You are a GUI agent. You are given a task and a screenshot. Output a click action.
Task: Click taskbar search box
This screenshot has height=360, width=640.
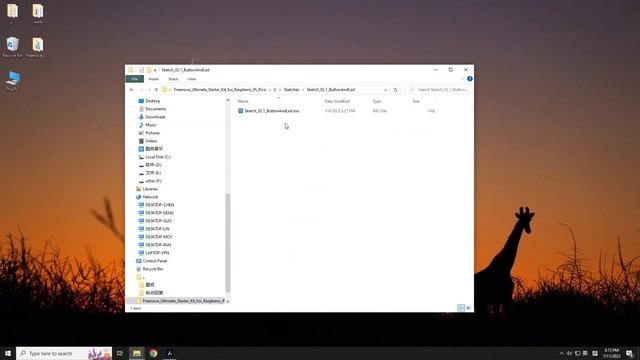click(x=64, y=353)
